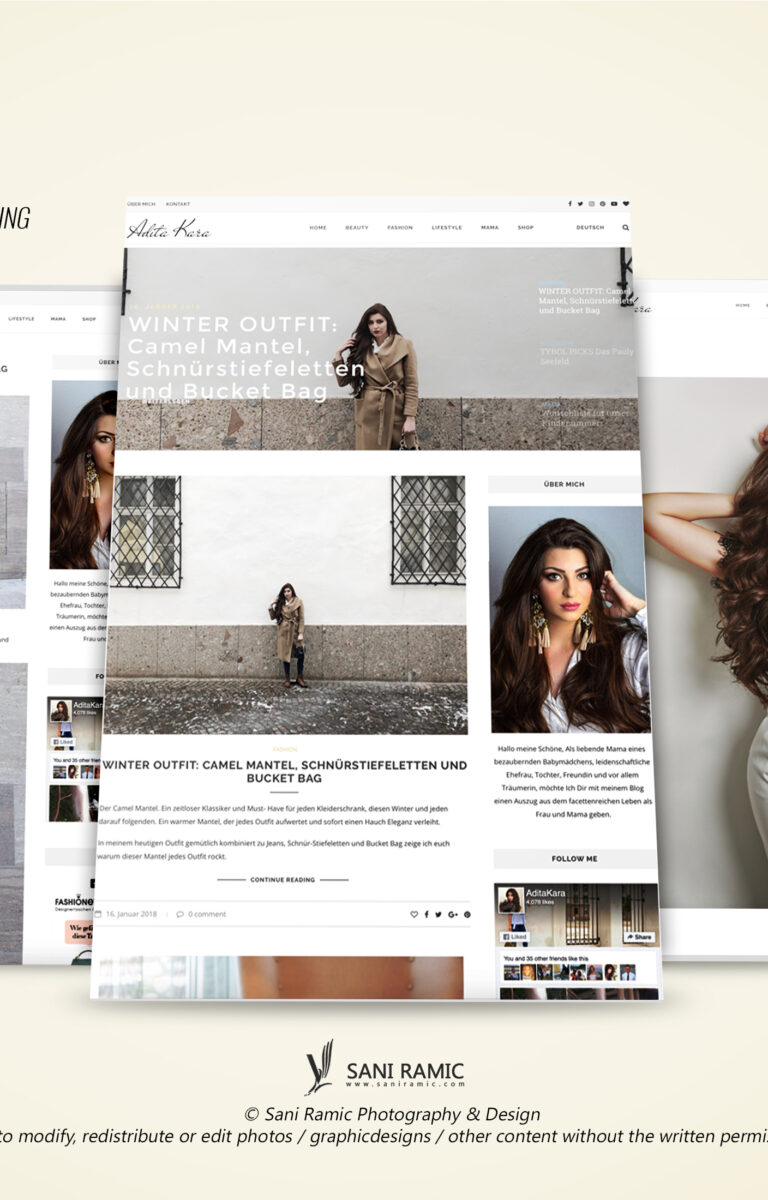Open the ÜBER MICH top link
768x1200 pixels.
141,203
